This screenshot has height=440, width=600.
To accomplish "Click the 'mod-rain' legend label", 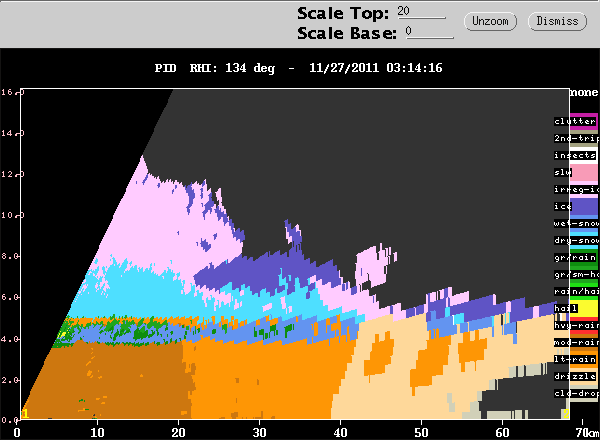I will 577,342.
